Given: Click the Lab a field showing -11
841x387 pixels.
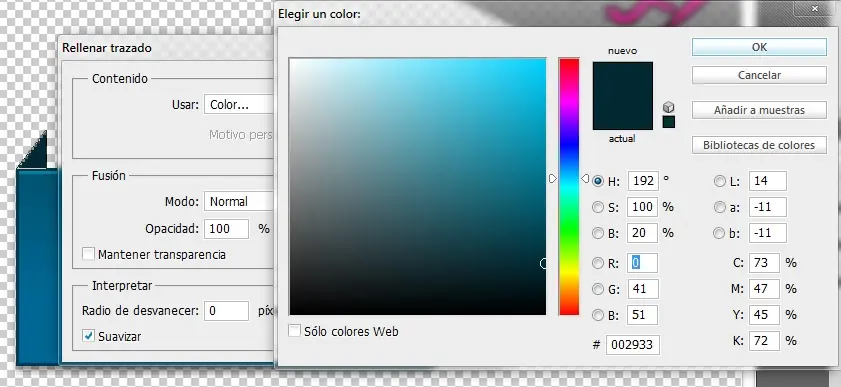Looking at the screenshot, I should pos(768,207).
